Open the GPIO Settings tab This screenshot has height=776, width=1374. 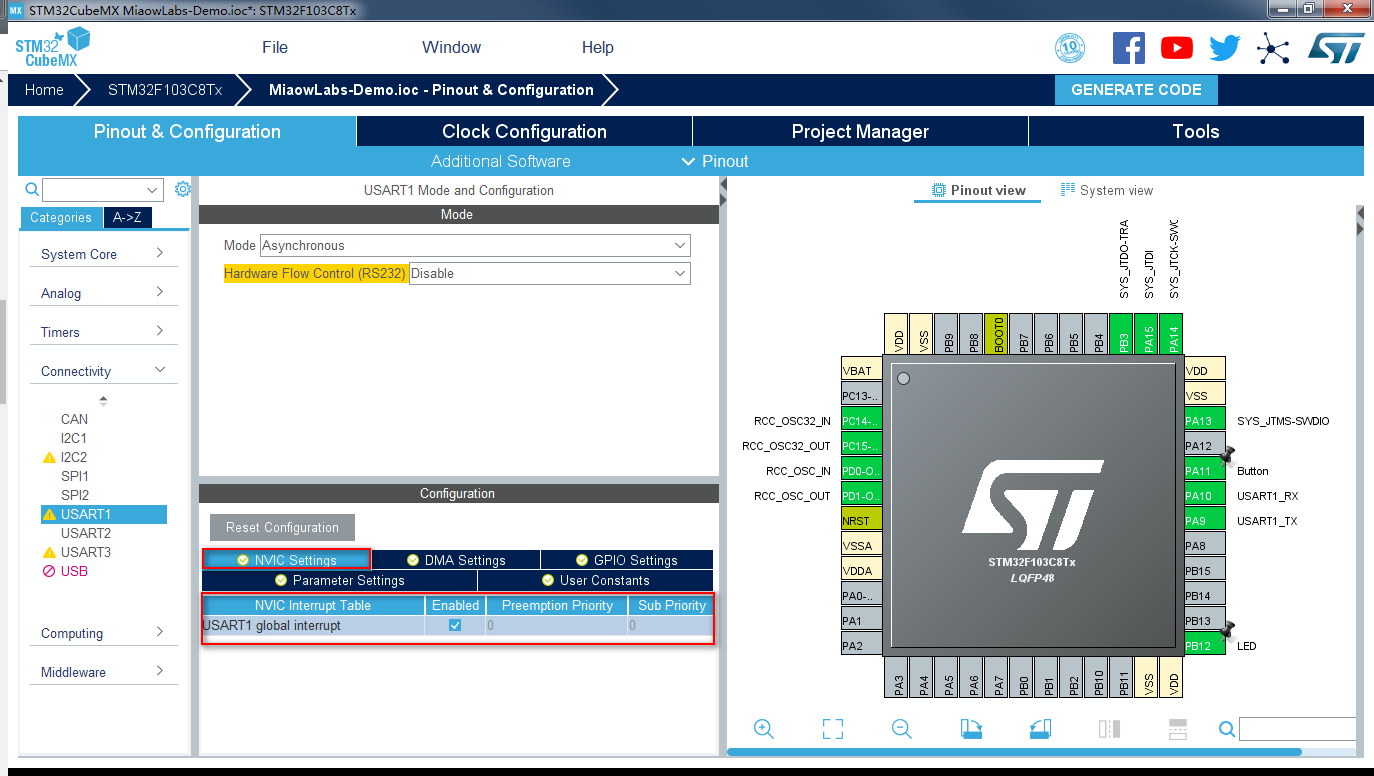(627, 560)
